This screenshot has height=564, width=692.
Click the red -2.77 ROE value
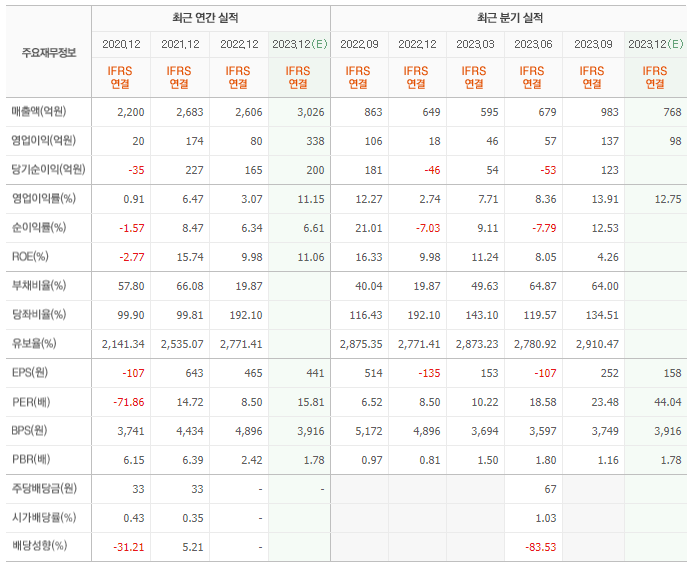[x=132, y=257]
